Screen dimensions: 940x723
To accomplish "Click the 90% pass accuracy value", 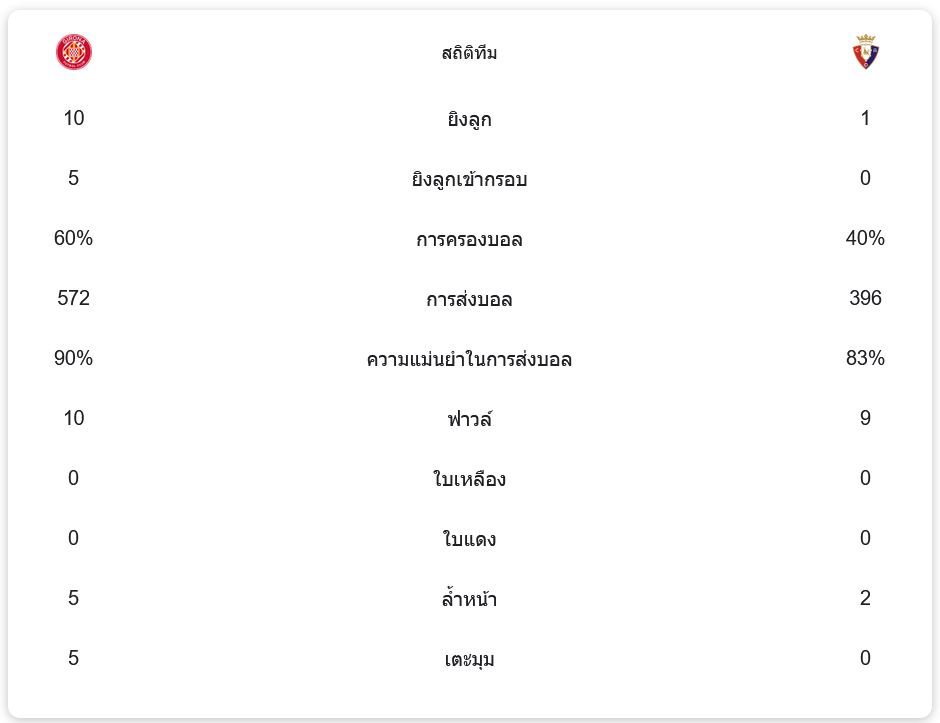I will (x=74, y=358).
